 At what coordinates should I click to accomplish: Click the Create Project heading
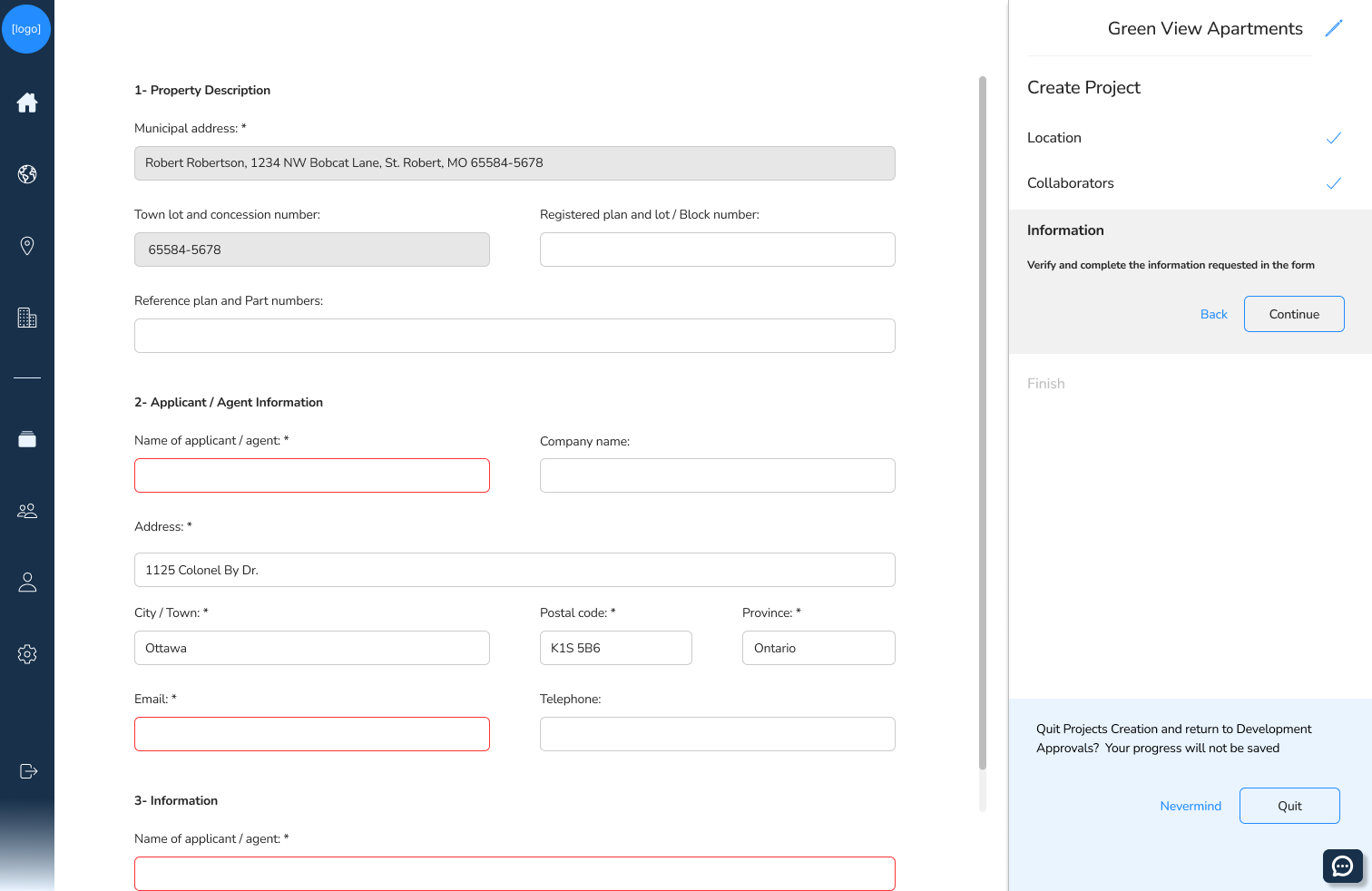[1083, 87]
